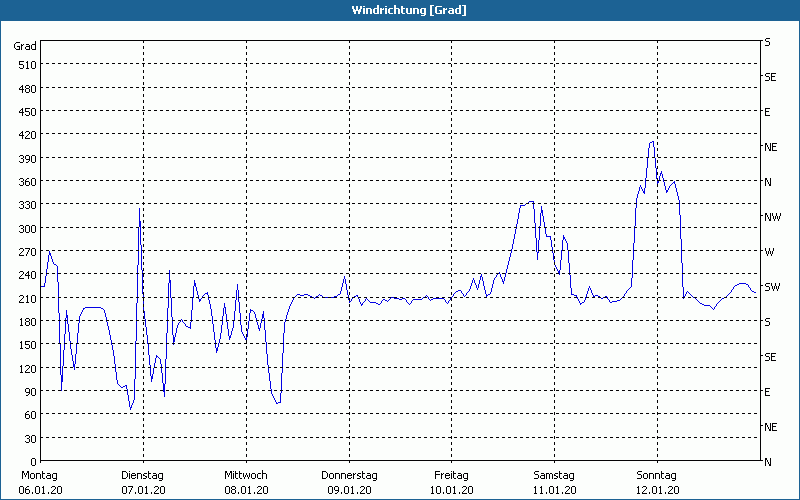Viewport: 800px width, 500px height.
Task: Click the 180 value on the left axis
Action: point(25,322)
